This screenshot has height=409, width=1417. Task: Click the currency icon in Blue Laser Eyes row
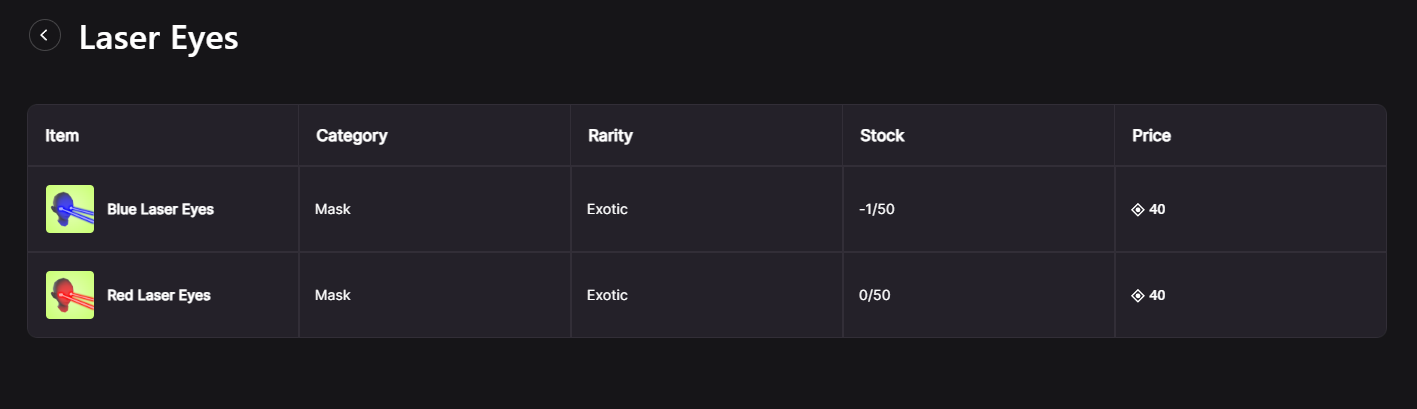1137,210
